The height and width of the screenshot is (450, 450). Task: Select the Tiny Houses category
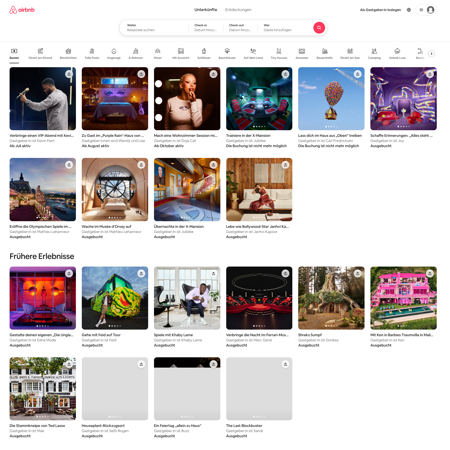(279, 54)
